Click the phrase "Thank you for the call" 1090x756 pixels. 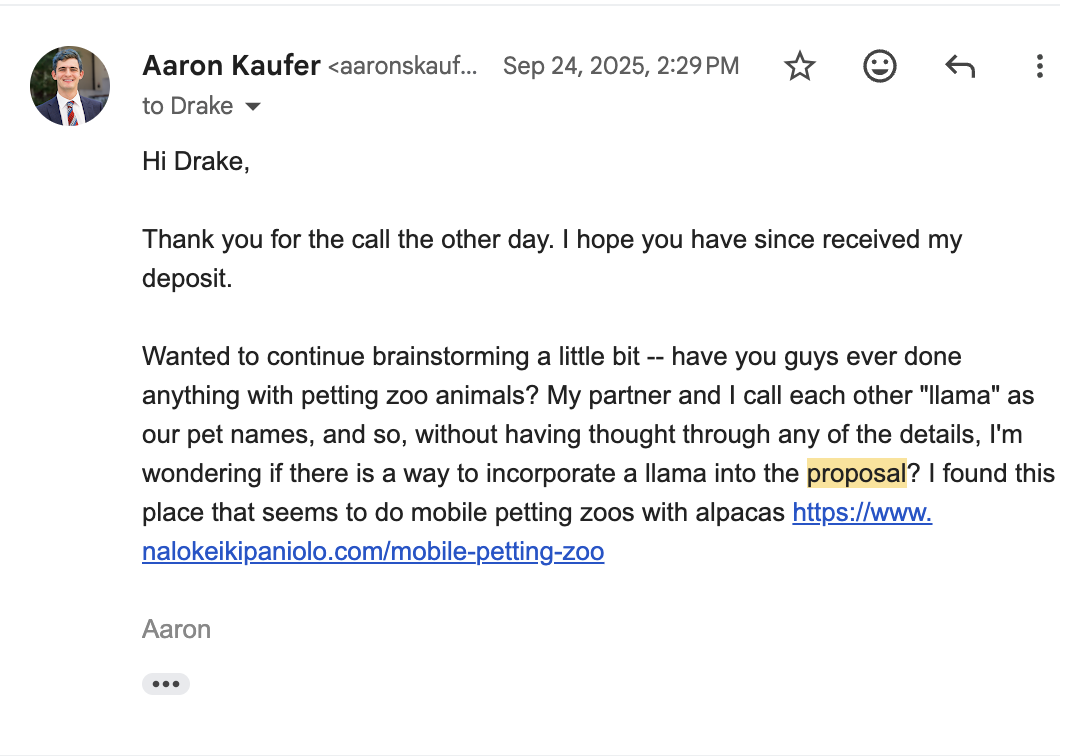coord(265,240)
